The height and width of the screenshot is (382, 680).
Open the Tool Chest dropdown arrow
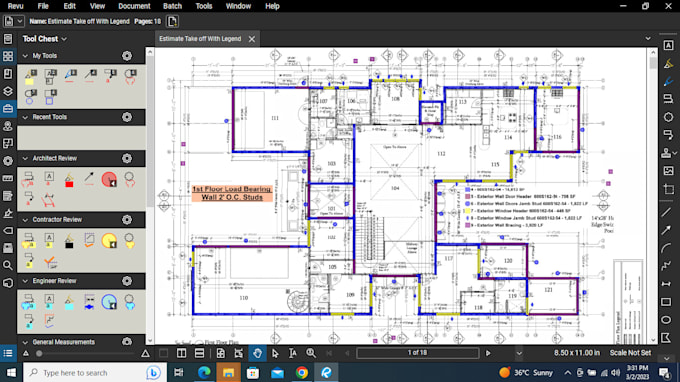[x=64, y=39]
